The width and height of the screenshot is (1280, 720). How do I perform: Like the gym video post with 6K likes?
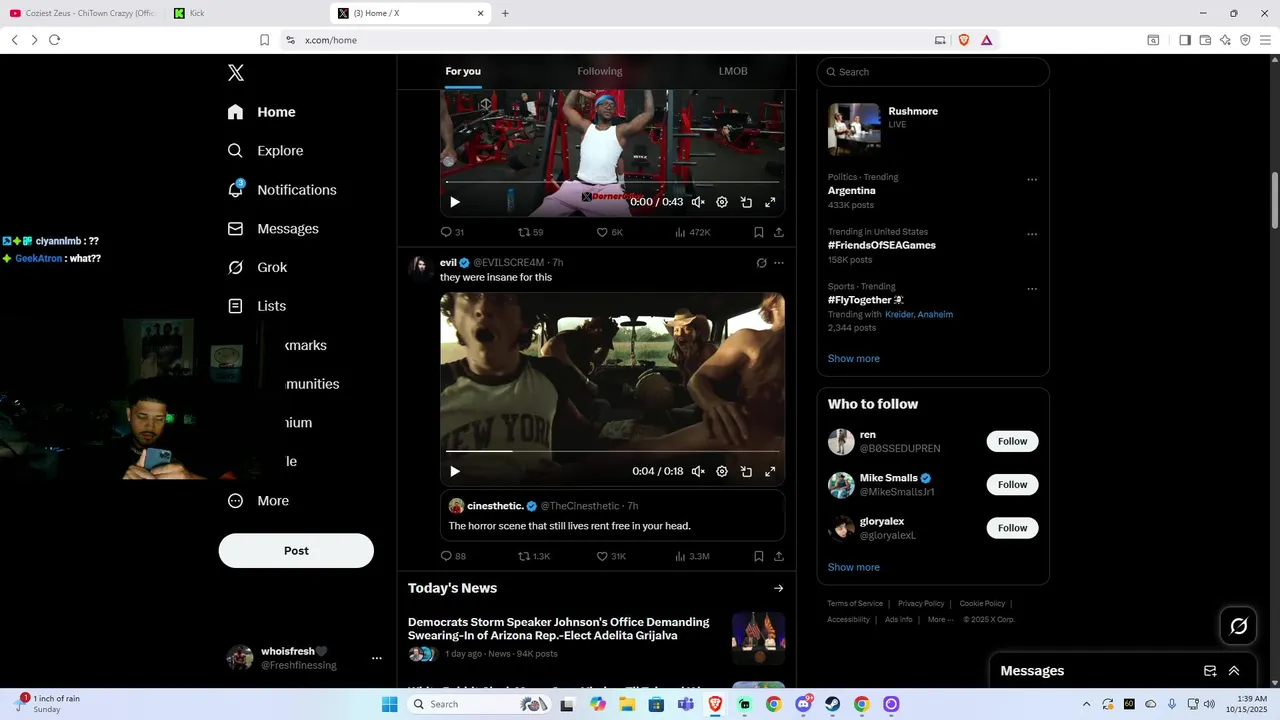pos(609,232)
